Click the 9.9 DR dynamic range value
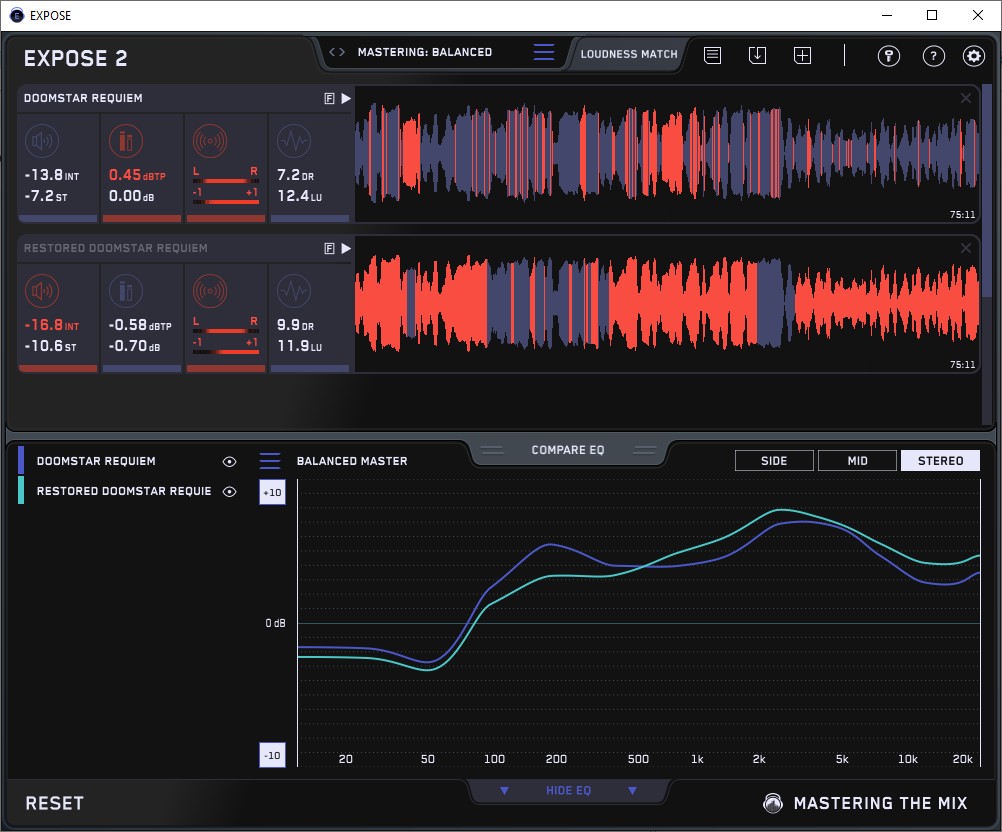This screenshot has height=832, width=1002. 295,325
